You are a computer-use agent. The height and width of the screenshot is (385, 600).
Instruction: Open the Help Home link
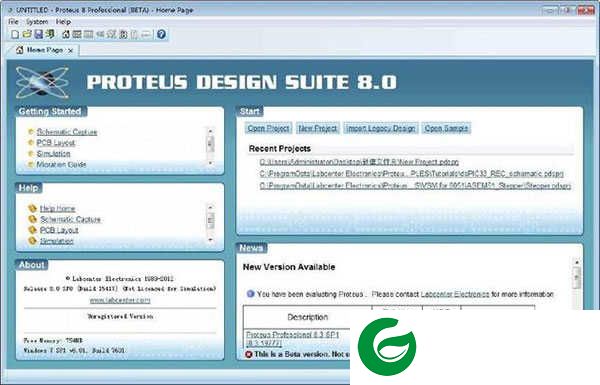coord(57,209)
